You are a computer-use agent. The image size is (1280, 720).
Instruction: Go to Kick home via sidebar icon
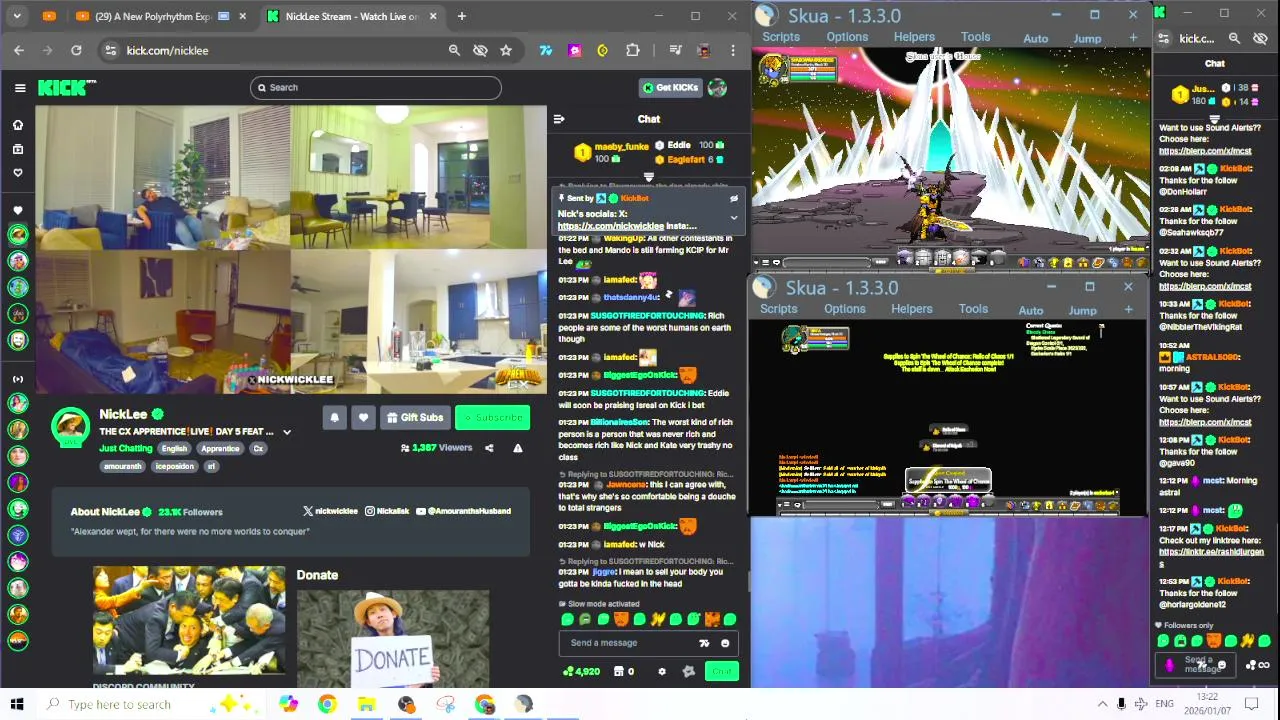coord(18,125)
